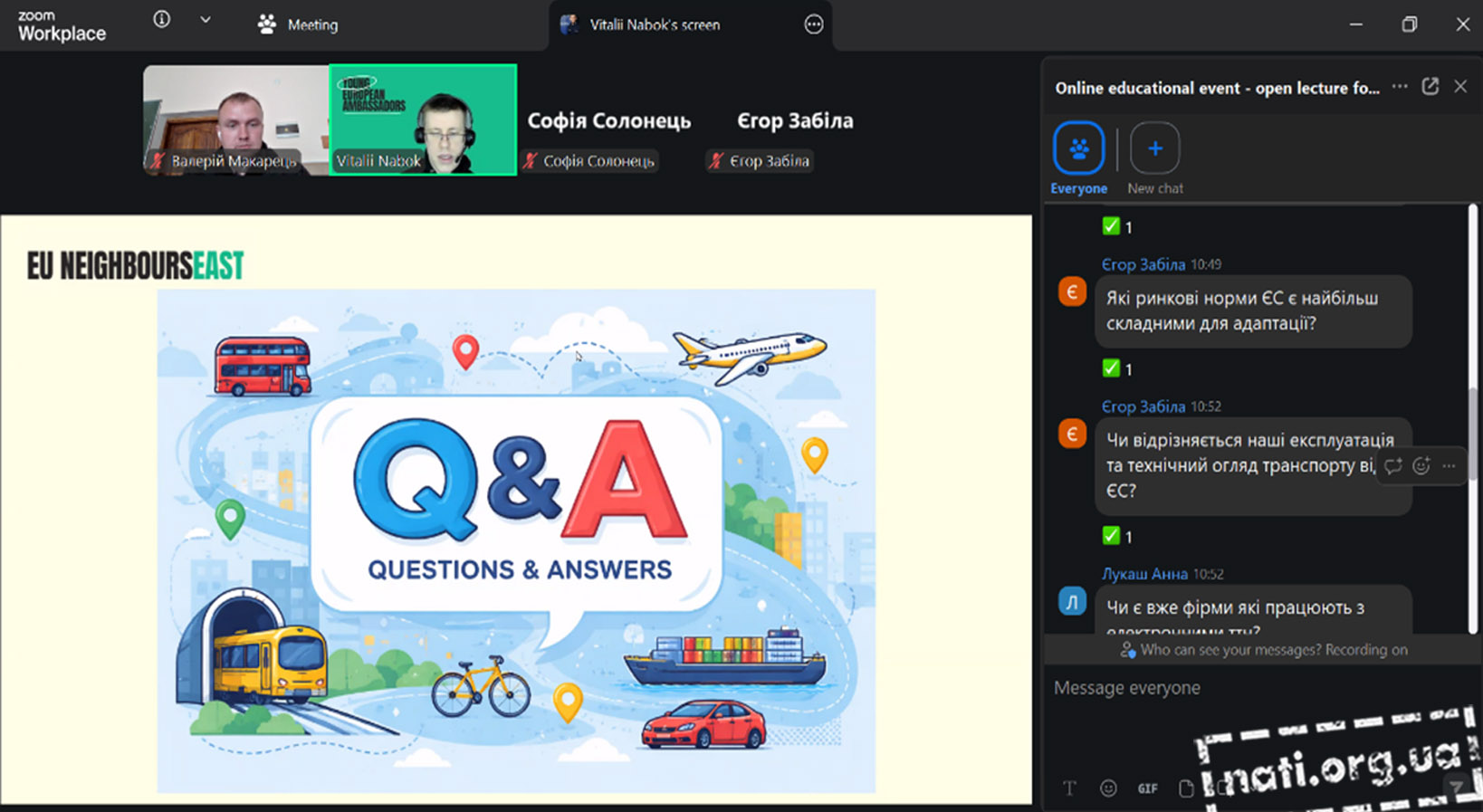Open more options on hovered chat message

[x=1450, y=466]
